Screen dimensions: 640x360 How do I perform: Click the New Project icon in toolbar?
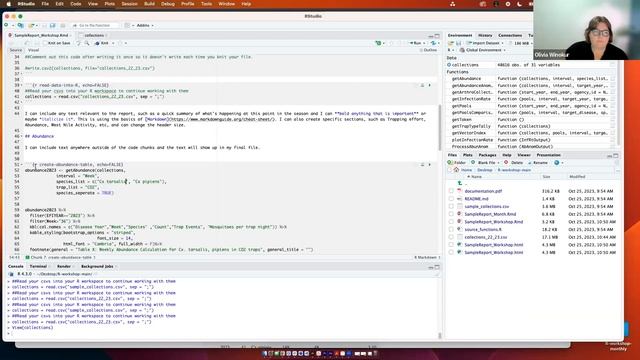tap(20, 25)
